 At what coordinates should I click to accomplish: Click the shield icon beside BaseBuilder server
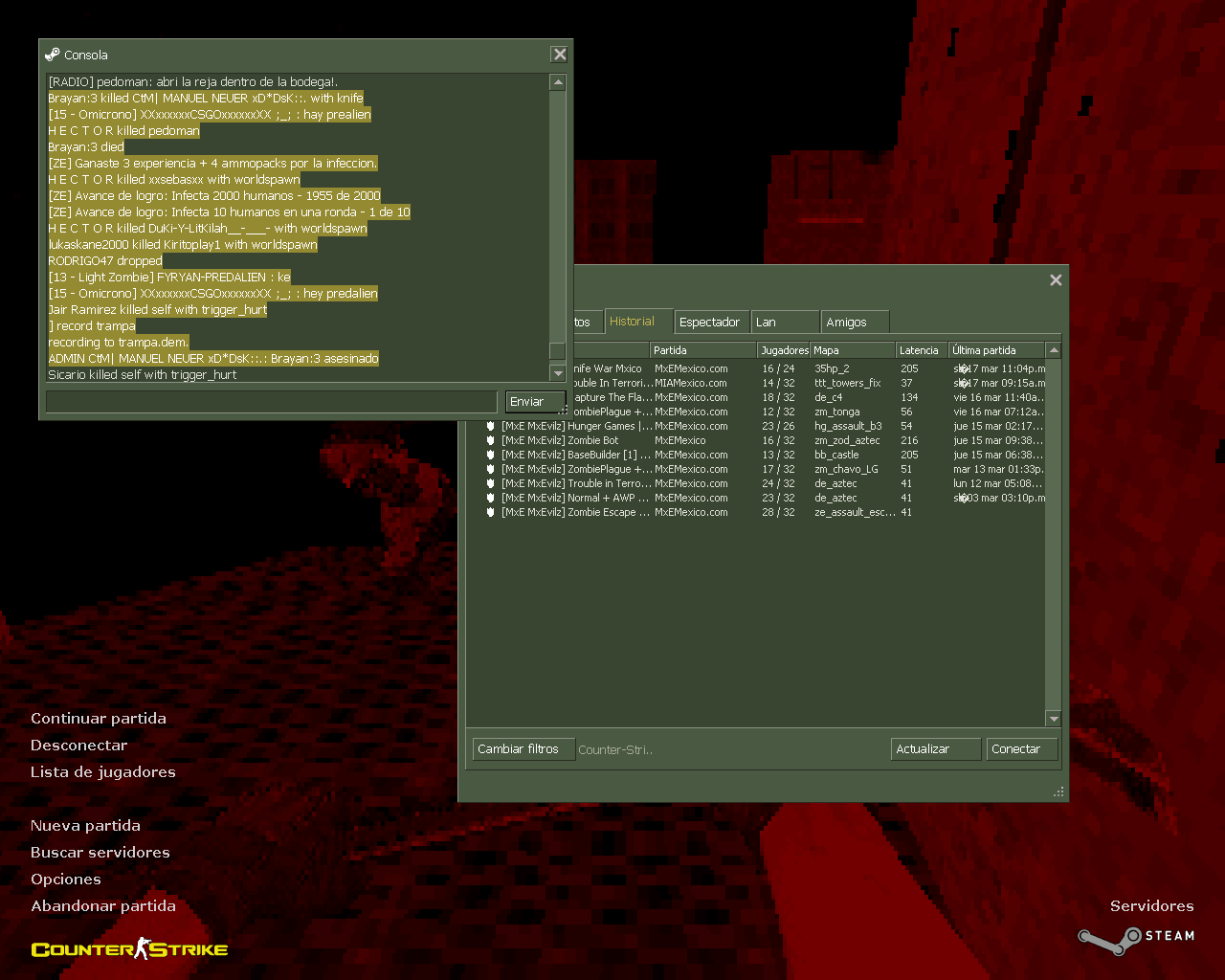pos(490,455)
